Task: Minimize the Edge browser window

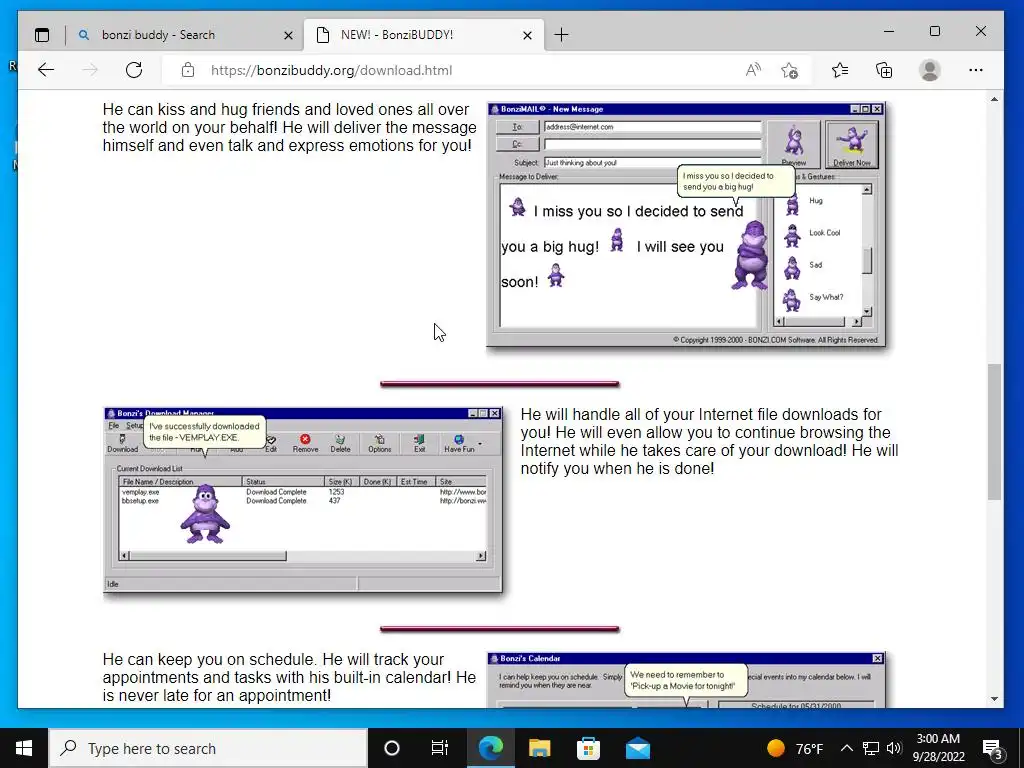Action: coord(889,31)
